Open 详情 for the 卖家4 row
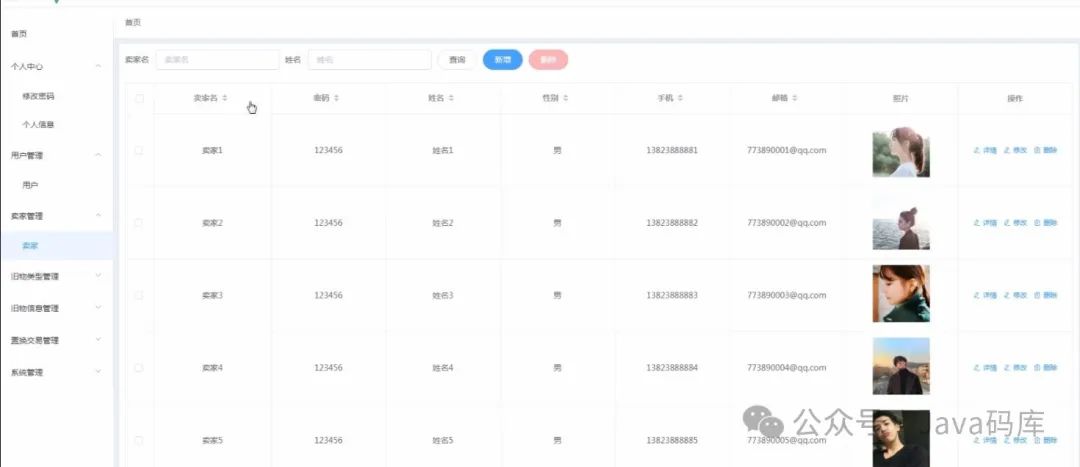 click(985, 368)
